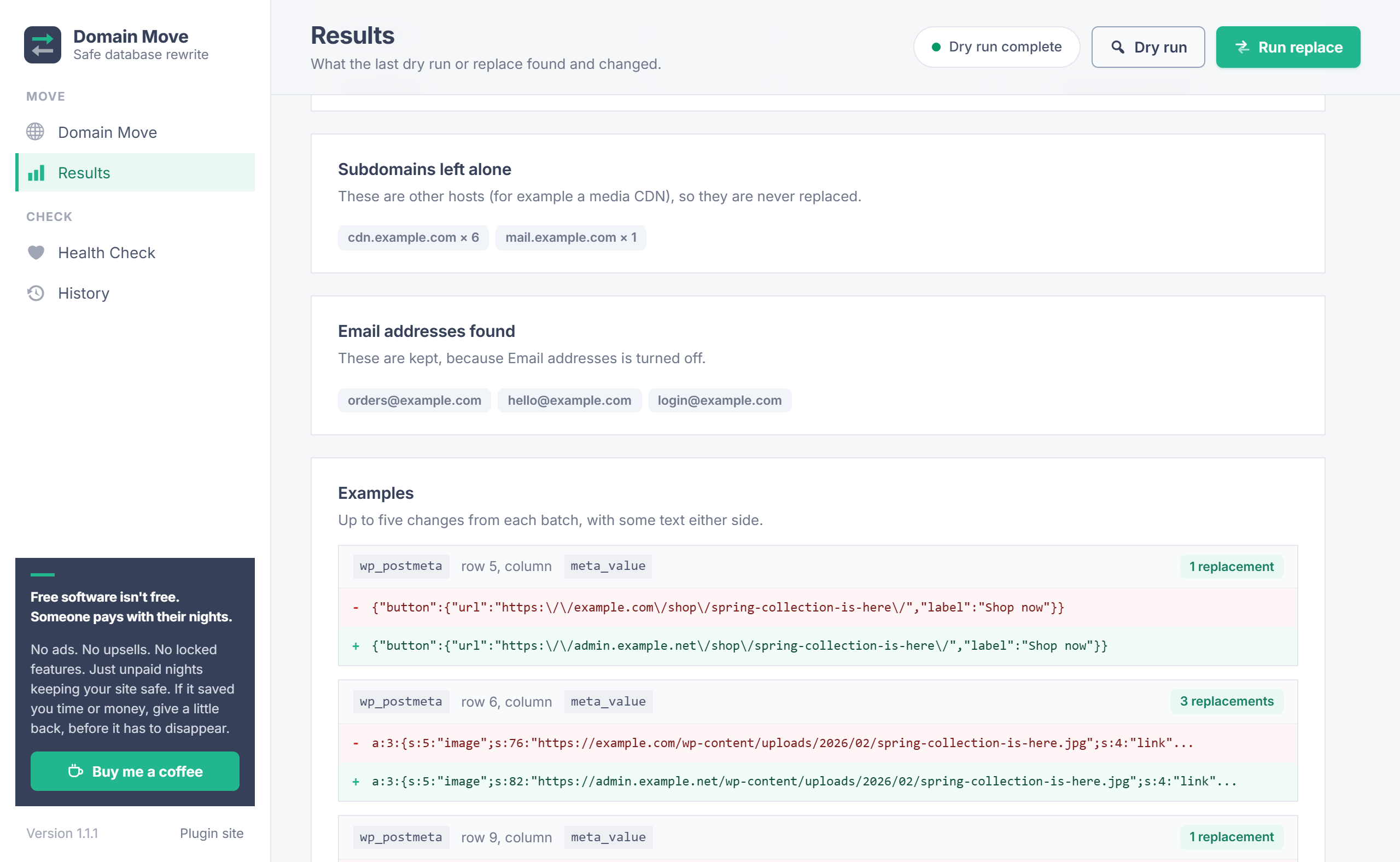Click the Domain Move logo icon
The image size is (1400, 862).
point(43,45)
